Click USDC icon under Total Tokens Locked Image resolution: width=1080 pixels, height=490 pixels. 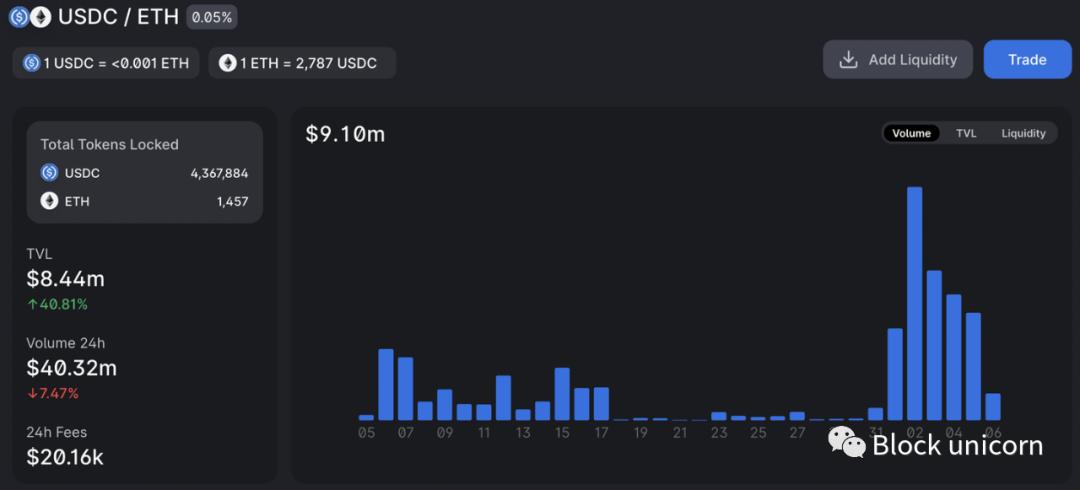coord(49,173)
